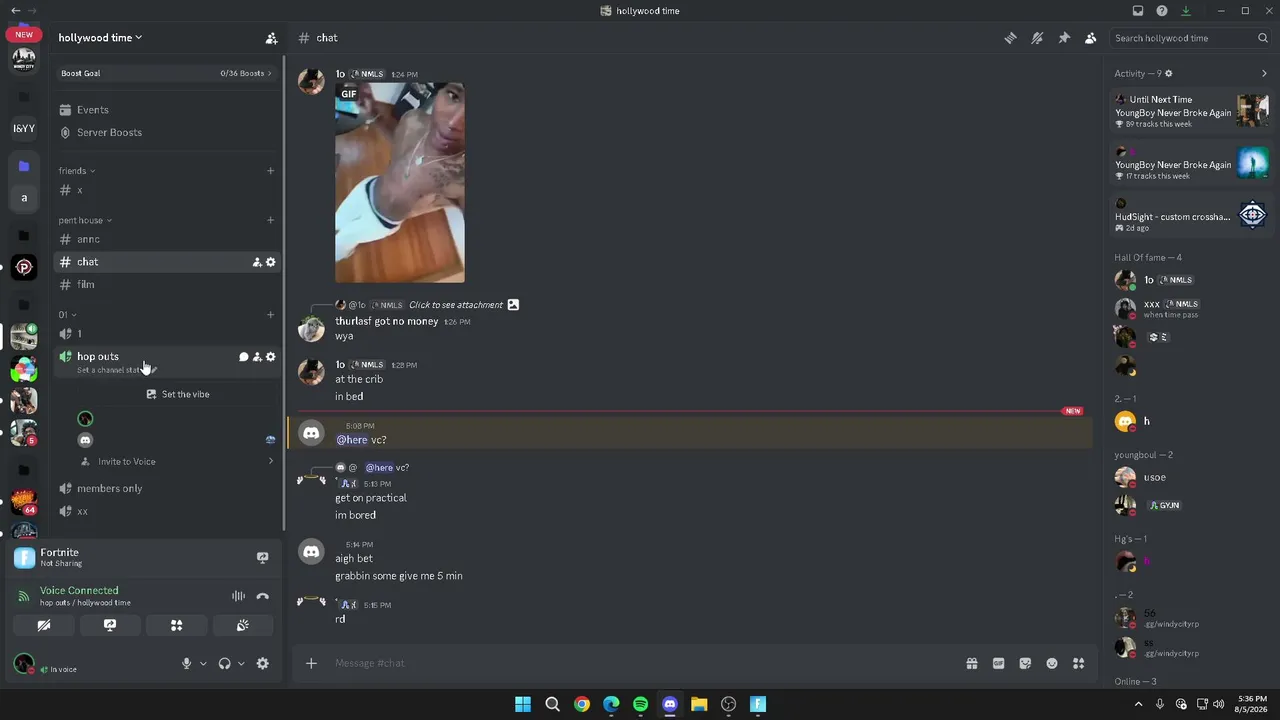Open the GIF picker in message bar

coord(998,663)
